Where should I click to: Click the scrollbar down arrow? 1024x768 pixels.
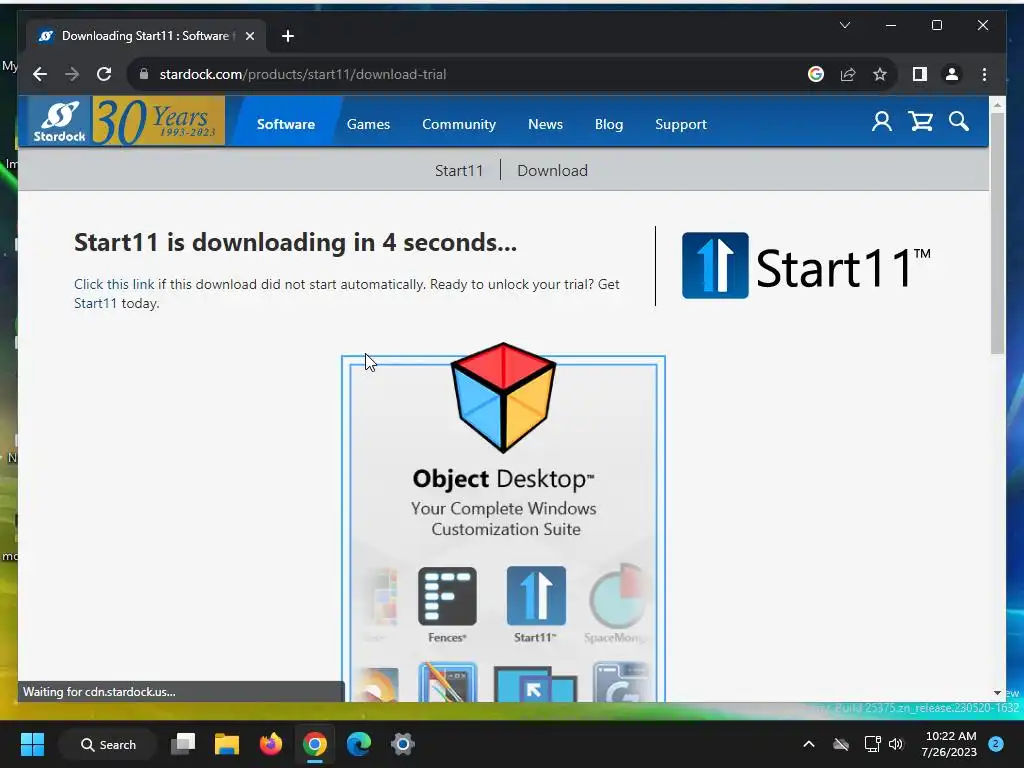(997, 693)
